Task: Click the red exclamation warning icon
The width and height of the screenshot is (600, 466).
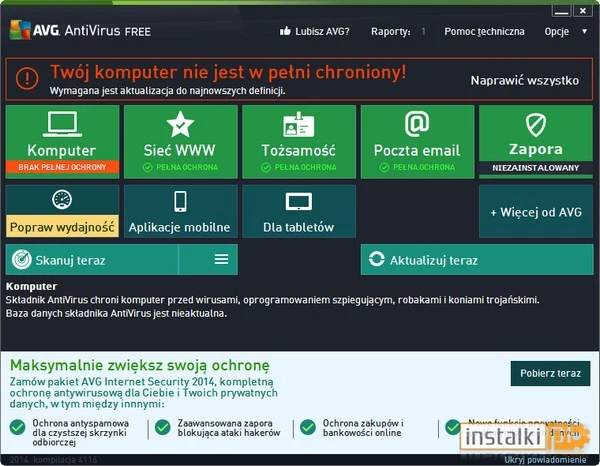Action: point(27,78)
